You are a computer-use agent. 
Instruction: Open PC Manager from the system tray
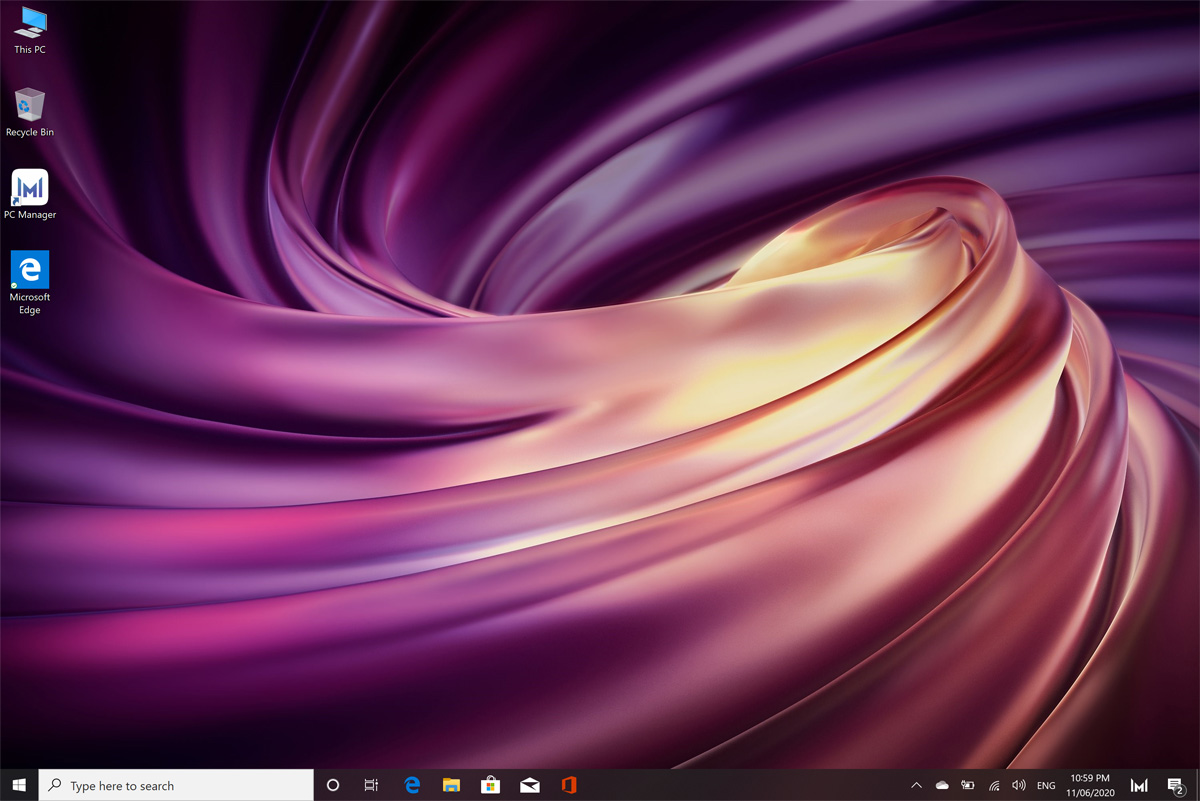pos(1139,785)
